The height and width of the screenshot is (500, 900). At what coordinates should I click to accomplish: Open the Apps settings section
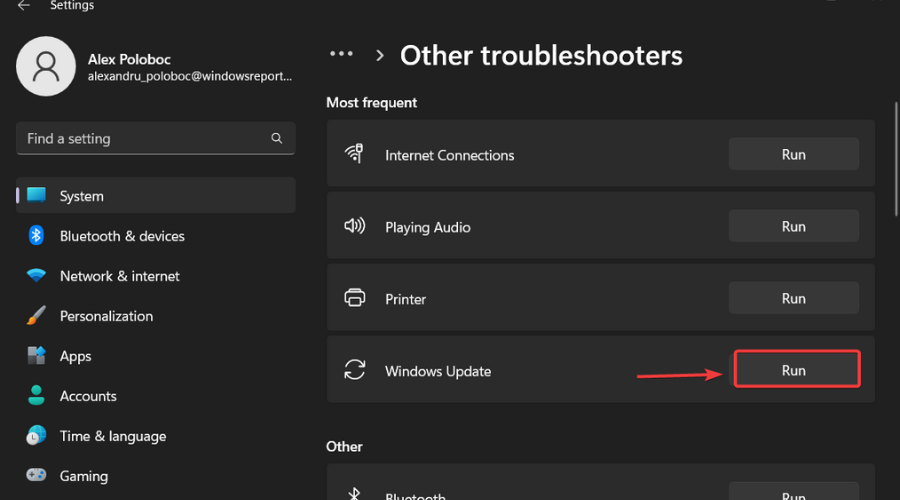(75, 356)
